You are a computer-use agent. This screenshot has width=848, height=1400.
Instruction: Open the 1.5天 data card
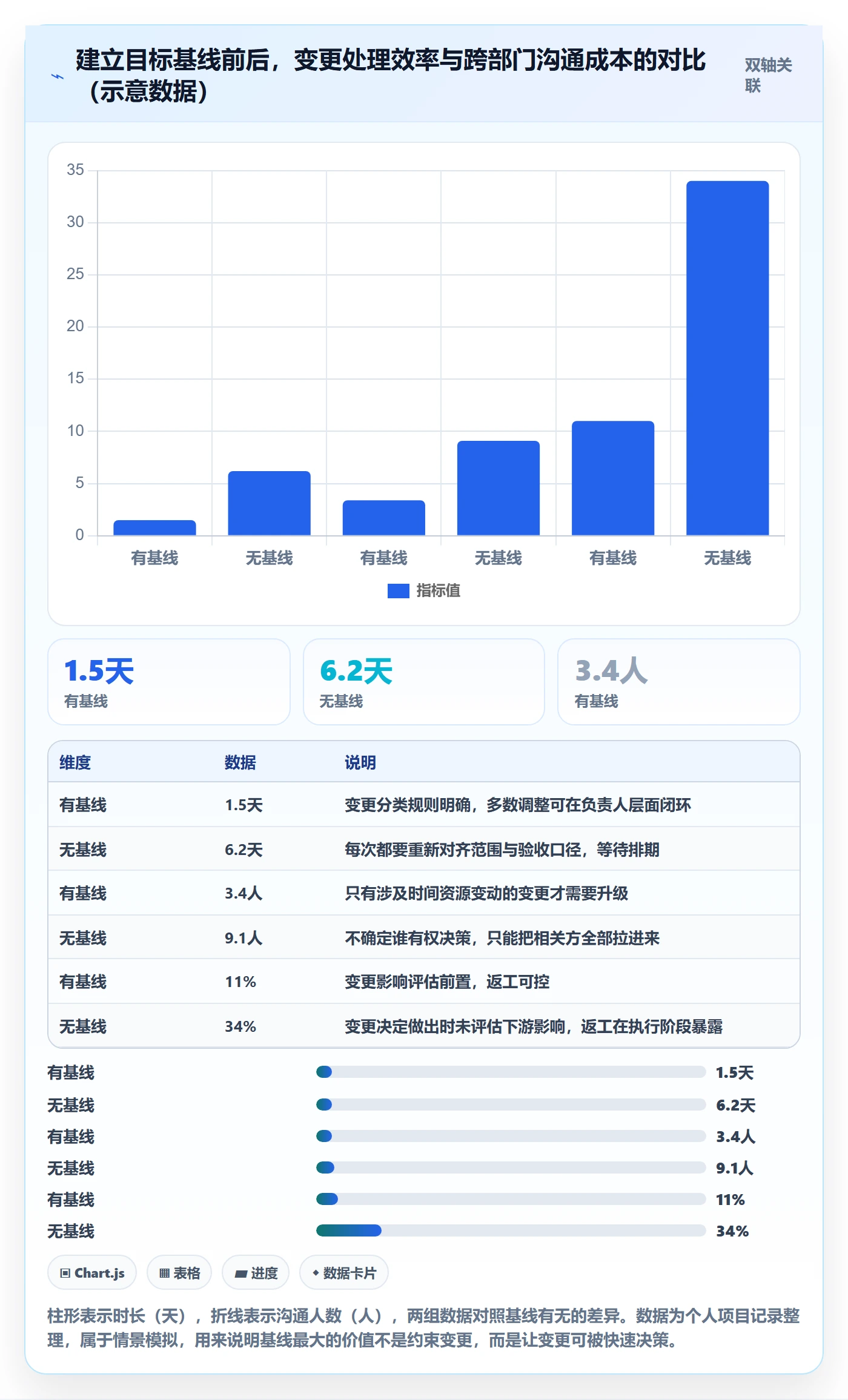point(169,682)
